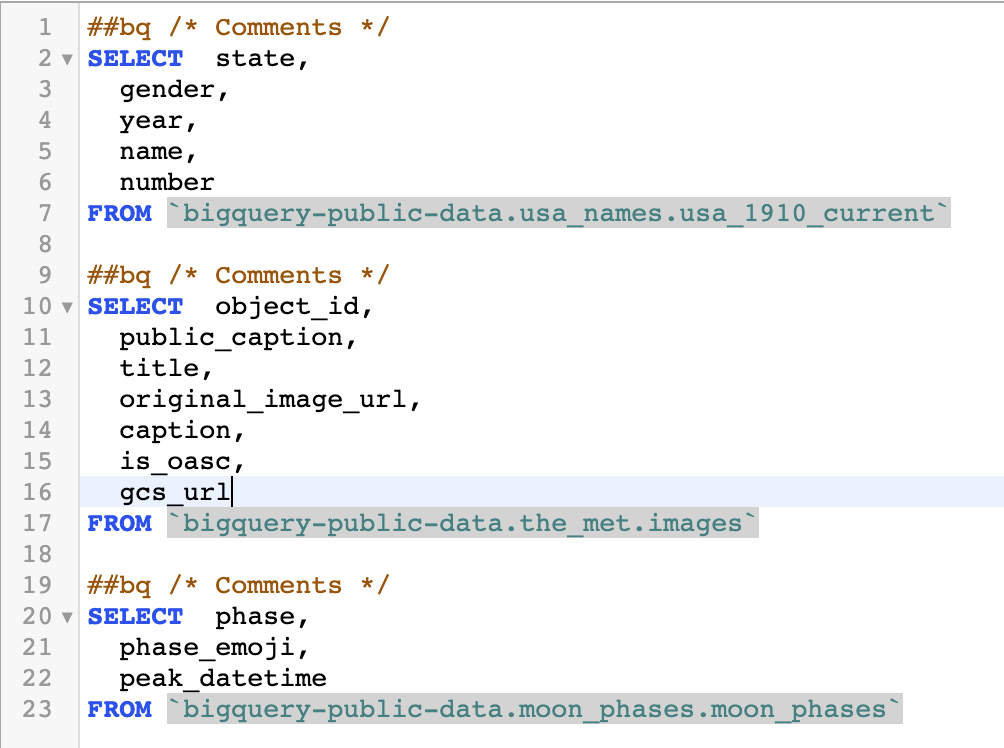The image size is (1004, 748).
Task: Click line number 16 in the gutter
Action: tap(37, 492)
